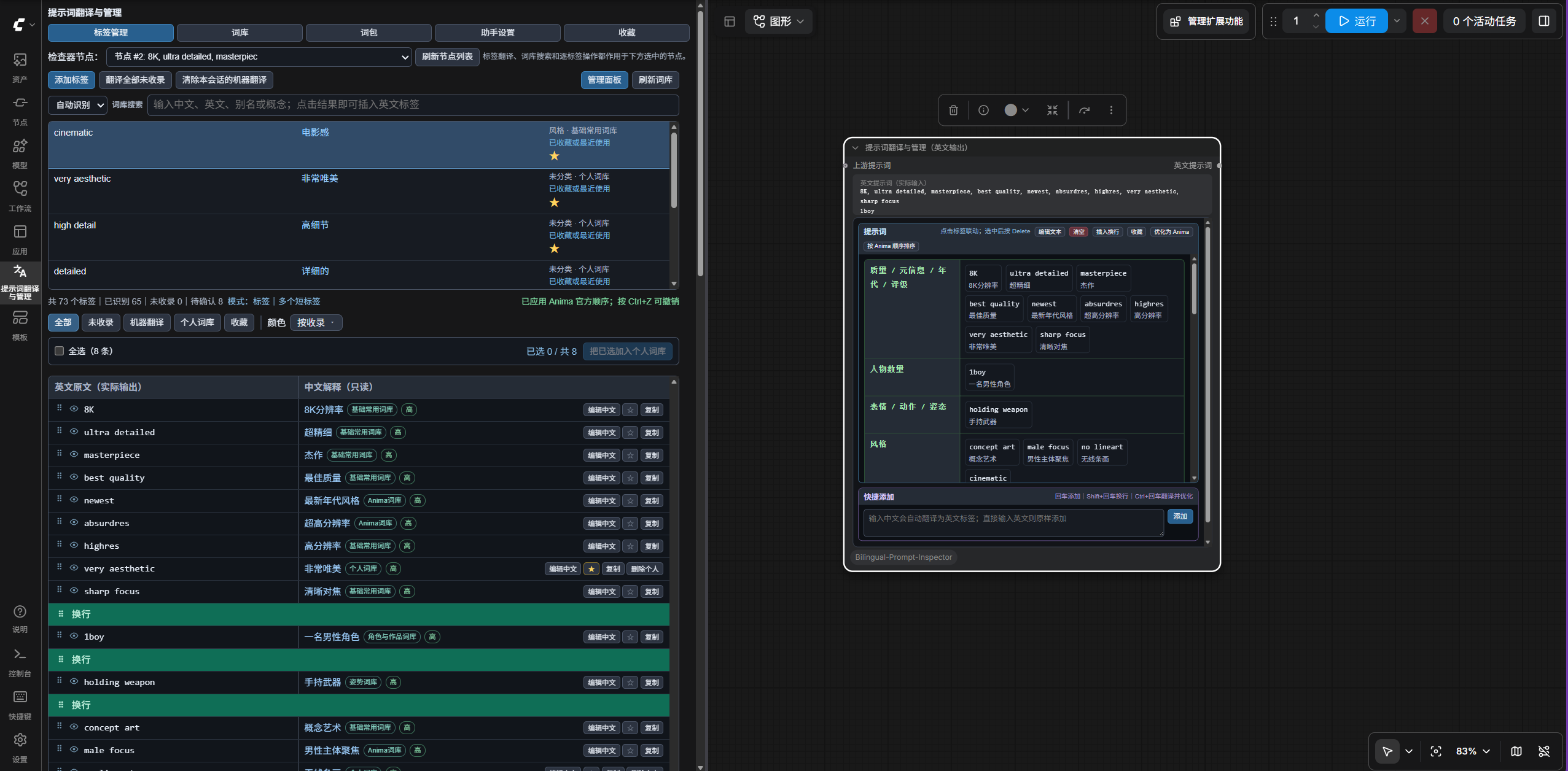
Task: Open the 设置 settings gear
Action: (20, 748)
